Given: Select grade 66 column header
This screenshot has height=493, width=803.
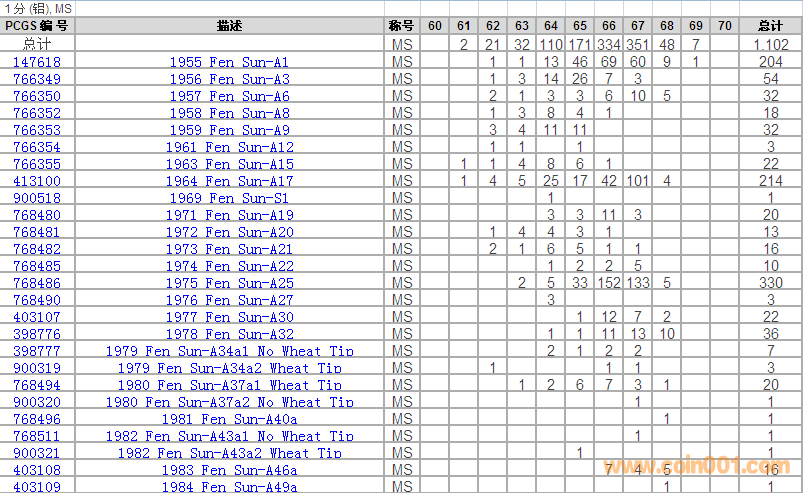Looking at the screenshot, I should pyautogui.click(x=608, y=25).
